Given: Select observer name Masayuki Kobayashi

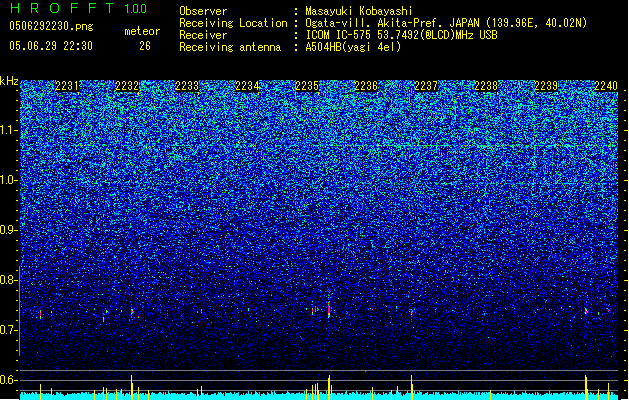Looking at the screenshot, I should [x=359, y=11].
